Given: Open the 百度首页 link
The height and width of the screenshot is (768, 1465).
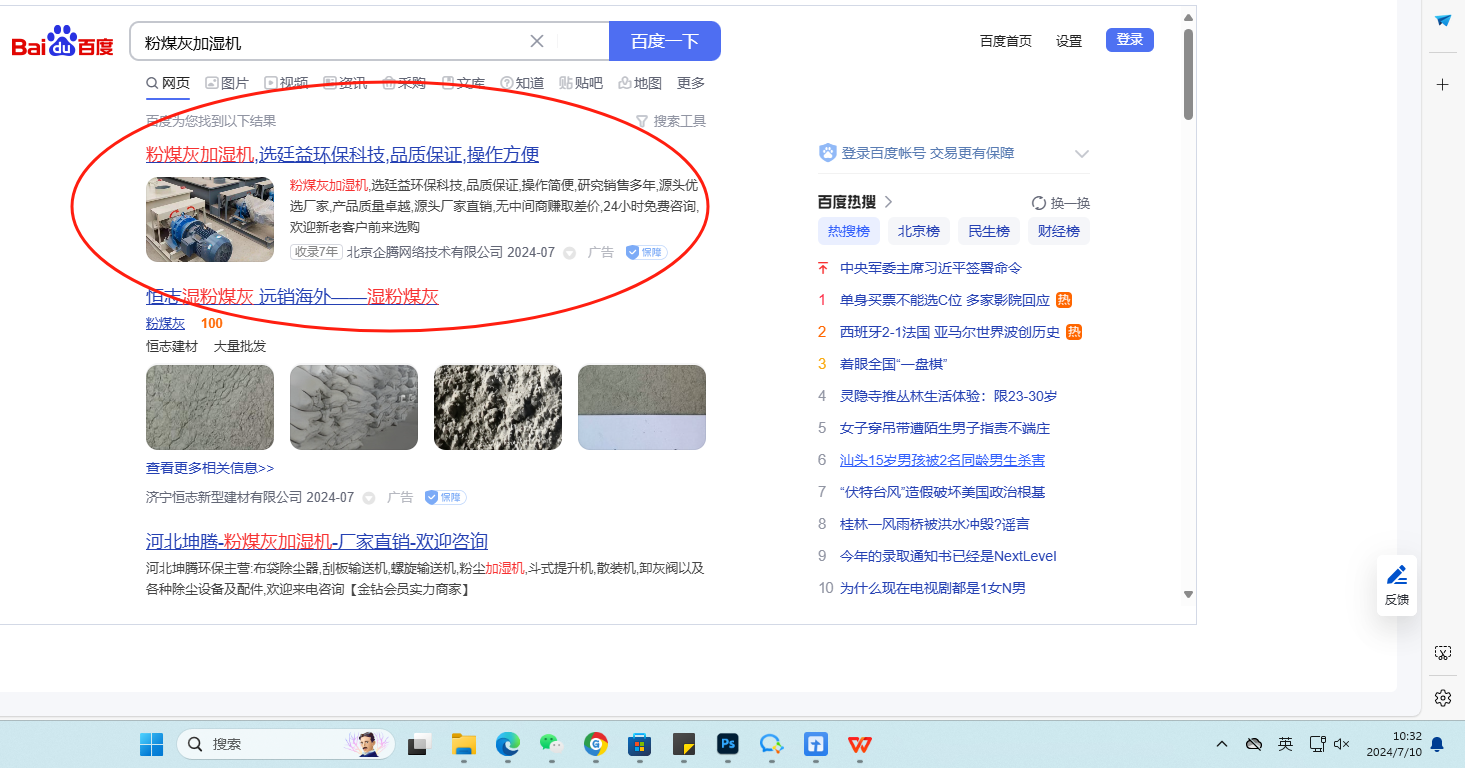Looking at the screenshot, I should [1006, 41].
